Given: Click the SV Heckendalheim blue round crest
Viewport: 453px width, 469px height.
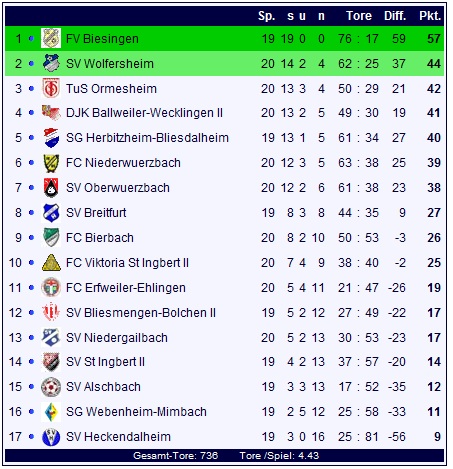Looking at the screenshot, I should (x=51, y=437).
